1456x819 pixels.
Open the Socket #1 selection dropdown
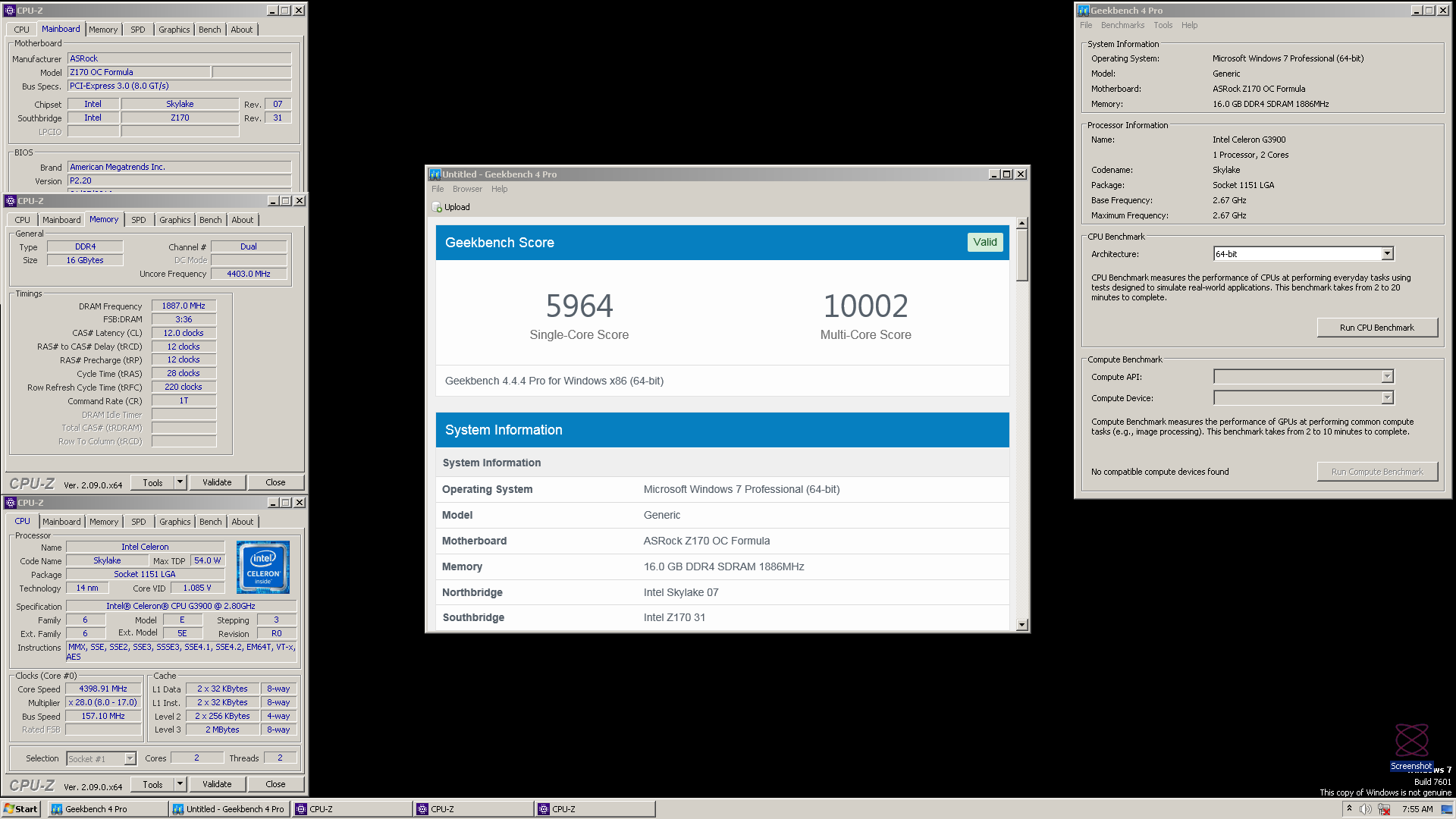(x=130, y=758)
